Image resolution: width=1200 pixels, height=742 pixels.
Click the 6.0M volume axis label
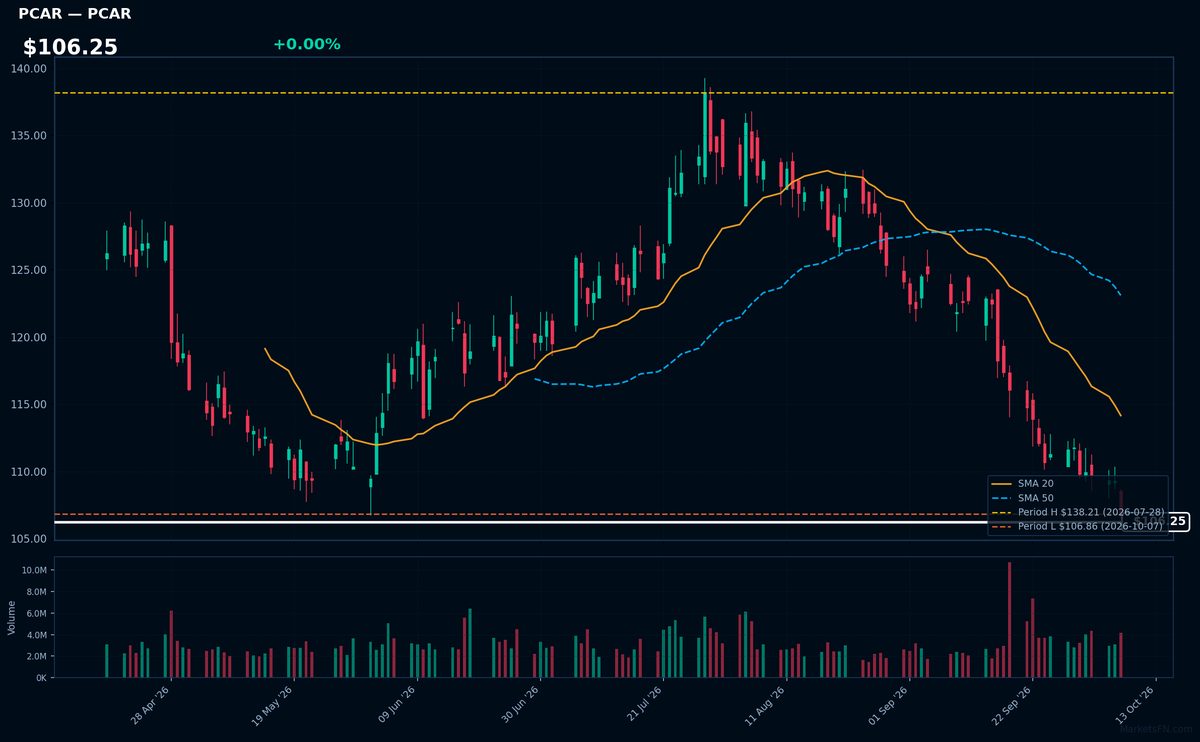tap(37, 613)
